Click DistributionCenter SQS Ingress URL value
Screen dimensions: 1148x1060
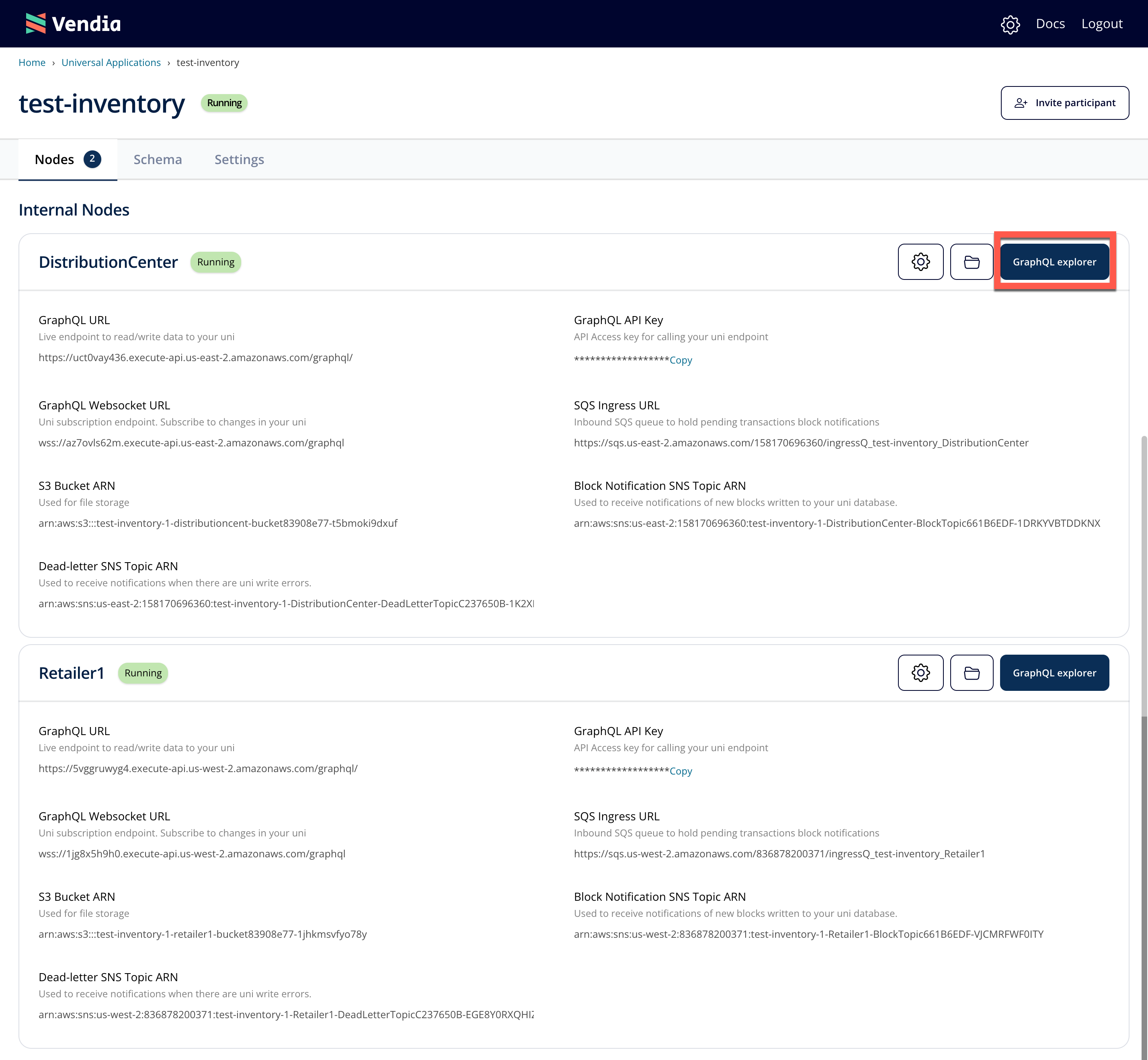pos(801,443)
